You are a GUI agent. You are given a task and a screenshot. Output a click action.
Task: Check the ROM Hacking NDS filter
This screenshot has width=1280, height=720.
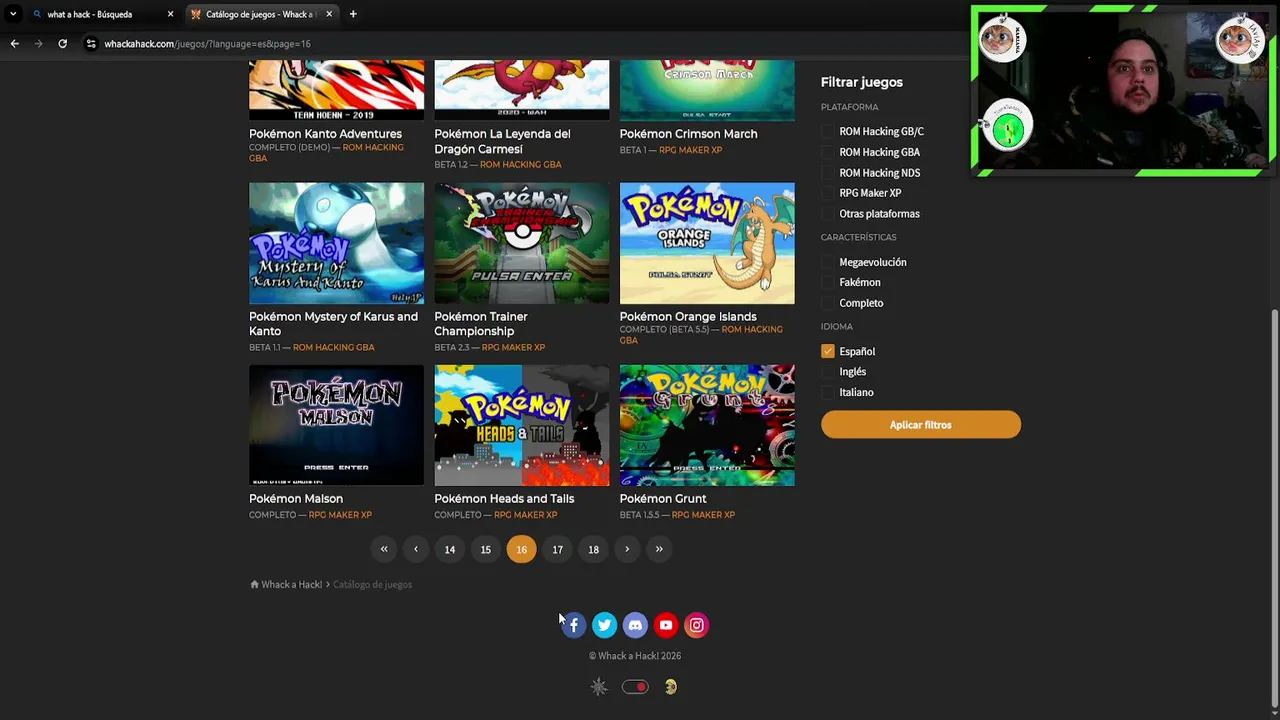point(828,173)
